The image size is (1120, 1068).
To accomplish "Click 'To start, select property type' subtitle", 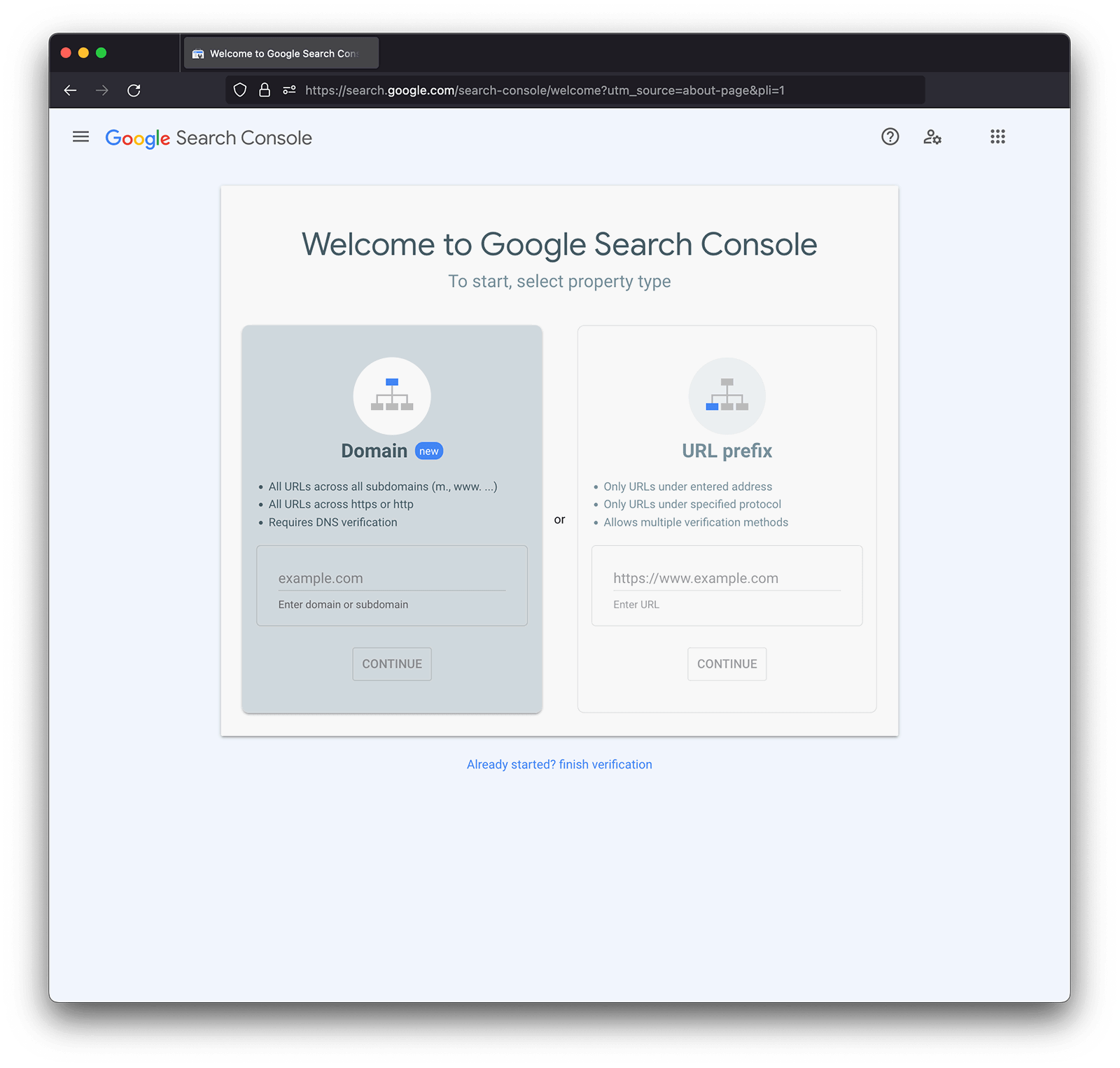I will [x=559, y=281].
